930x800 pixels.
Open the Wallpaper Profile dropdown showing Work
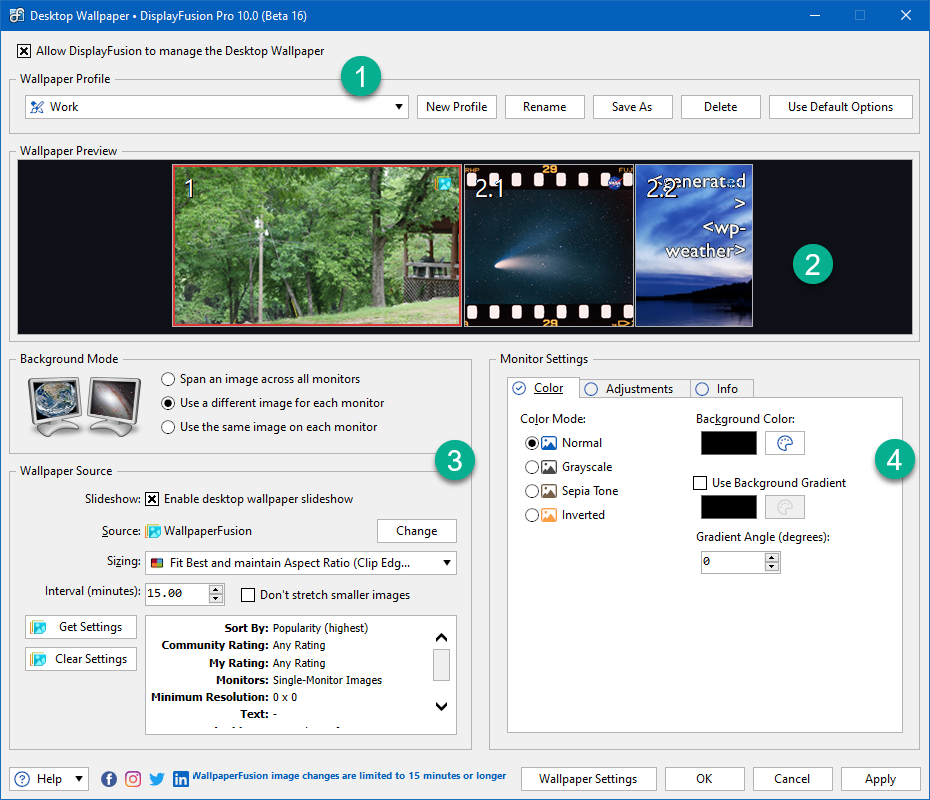pos(216,107)
